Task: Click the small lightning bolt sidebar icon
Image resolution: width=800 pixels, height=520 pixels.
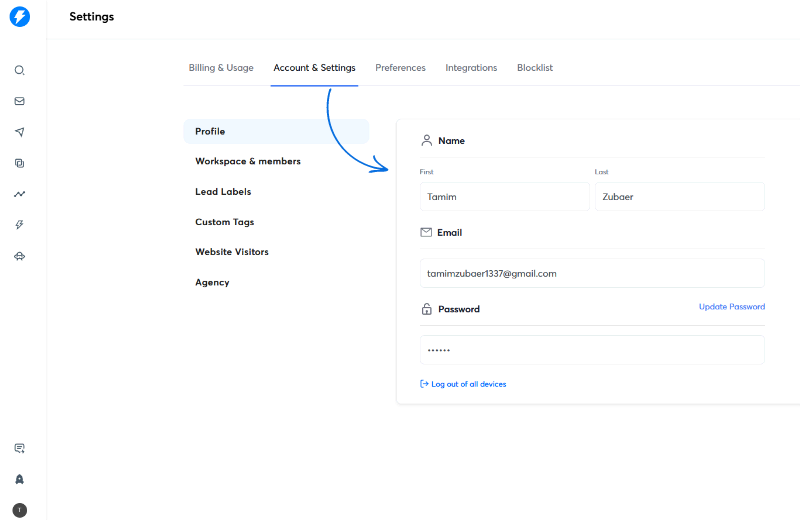Action: (x=19, y=225)
